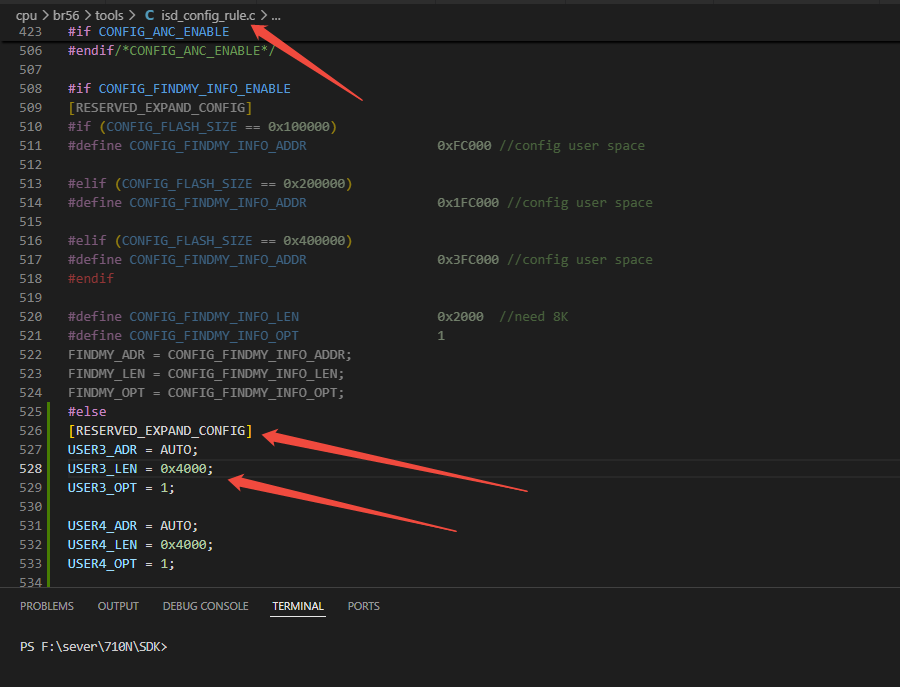The width and height of the screenshot is (900, 687).
Task: Click the C file icon in the breadcrumb
Action: (149, 15)
